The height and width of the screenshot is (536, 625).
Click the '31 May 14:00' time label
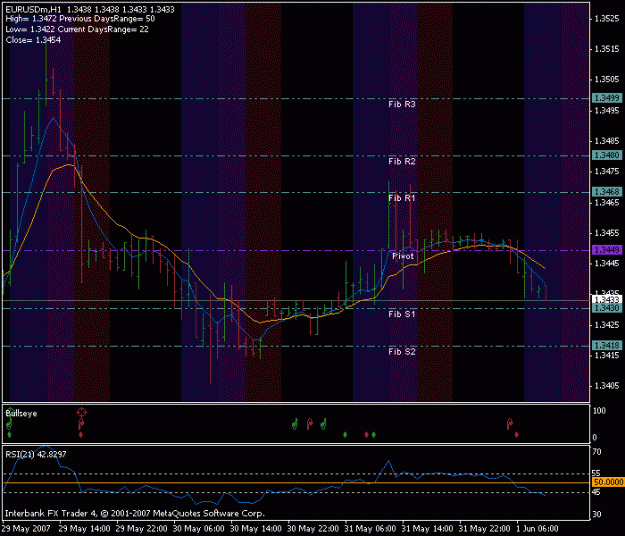(427, 529)
